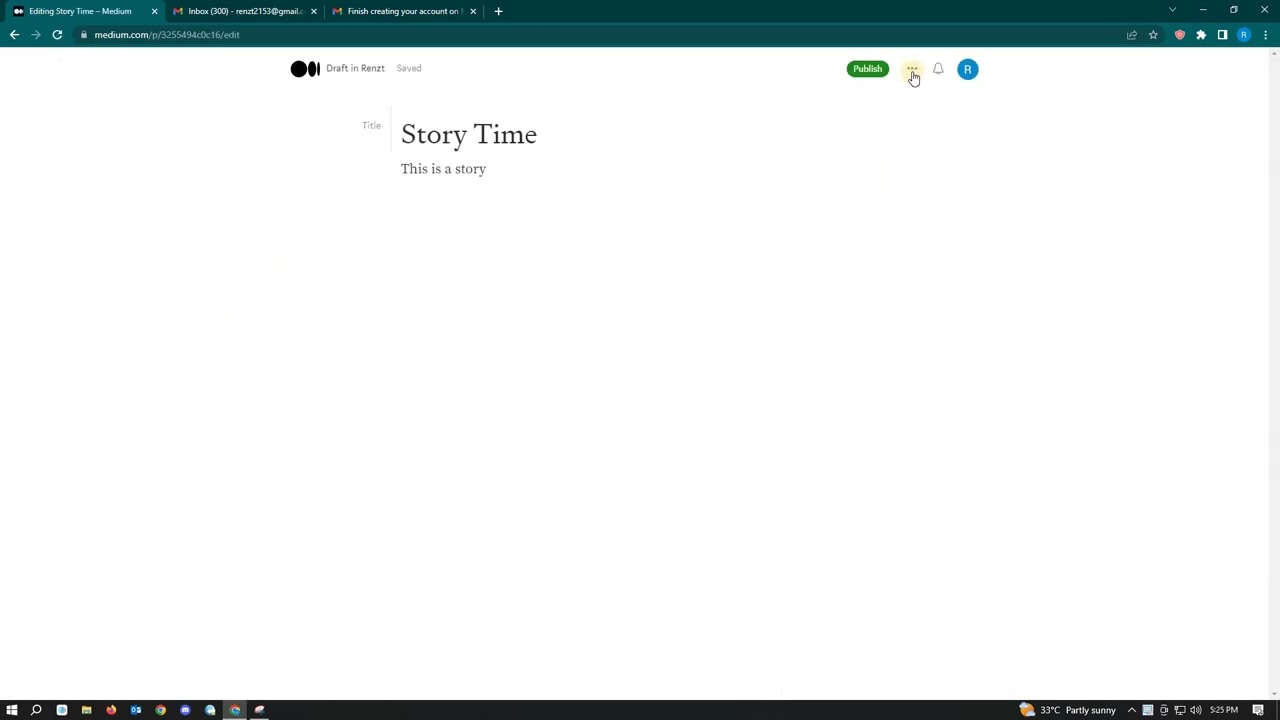This screenshot has width=1280, height=720.
Task: Open the weather widget showing 33°C
Action: pyautogui.click(x=1067, y=710)
